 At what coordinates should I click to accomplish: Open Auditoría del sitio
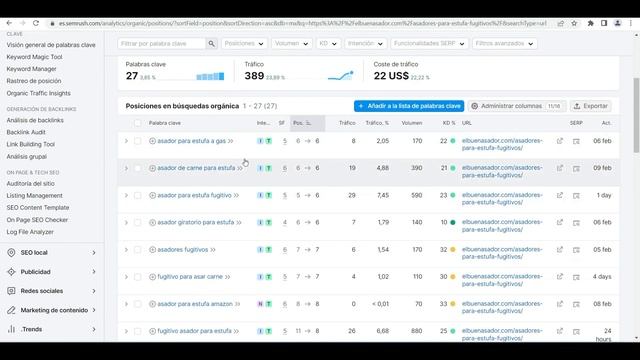click(30, 184)
